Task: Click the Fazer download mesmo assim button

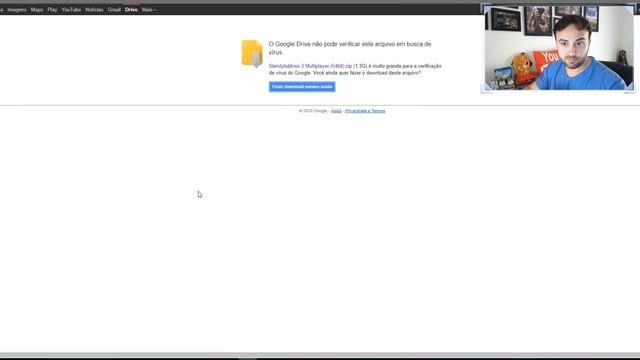Action: click(302, 87)
